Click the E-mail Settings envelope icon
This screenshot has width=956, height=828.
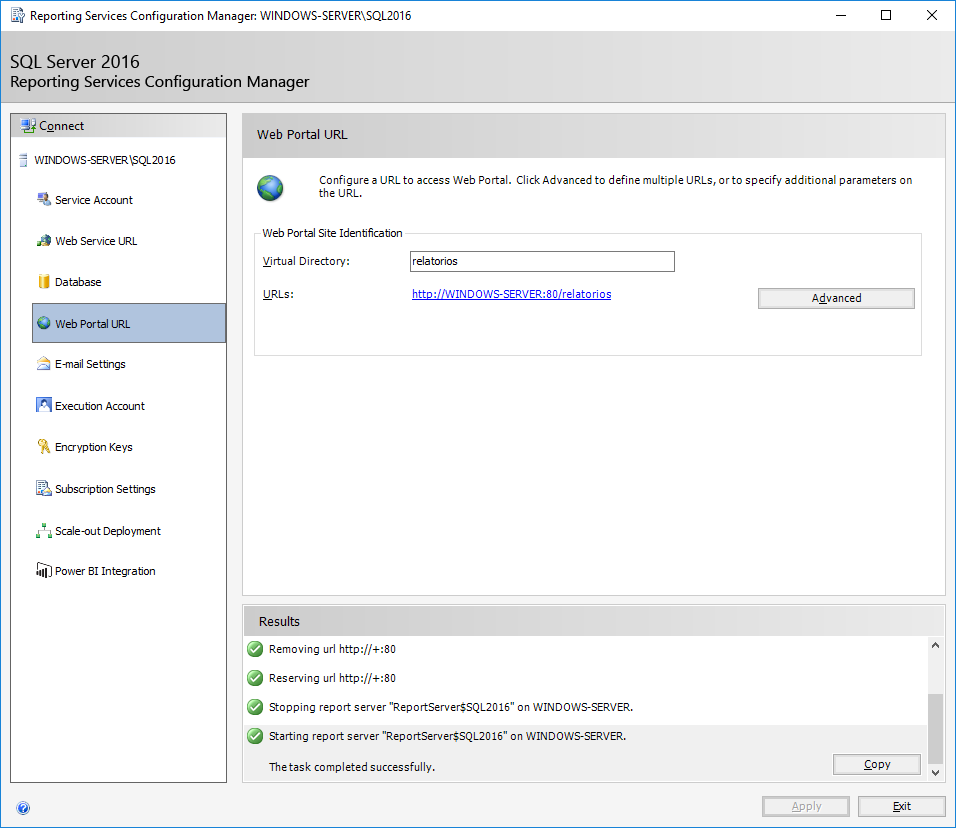point(44,363)
